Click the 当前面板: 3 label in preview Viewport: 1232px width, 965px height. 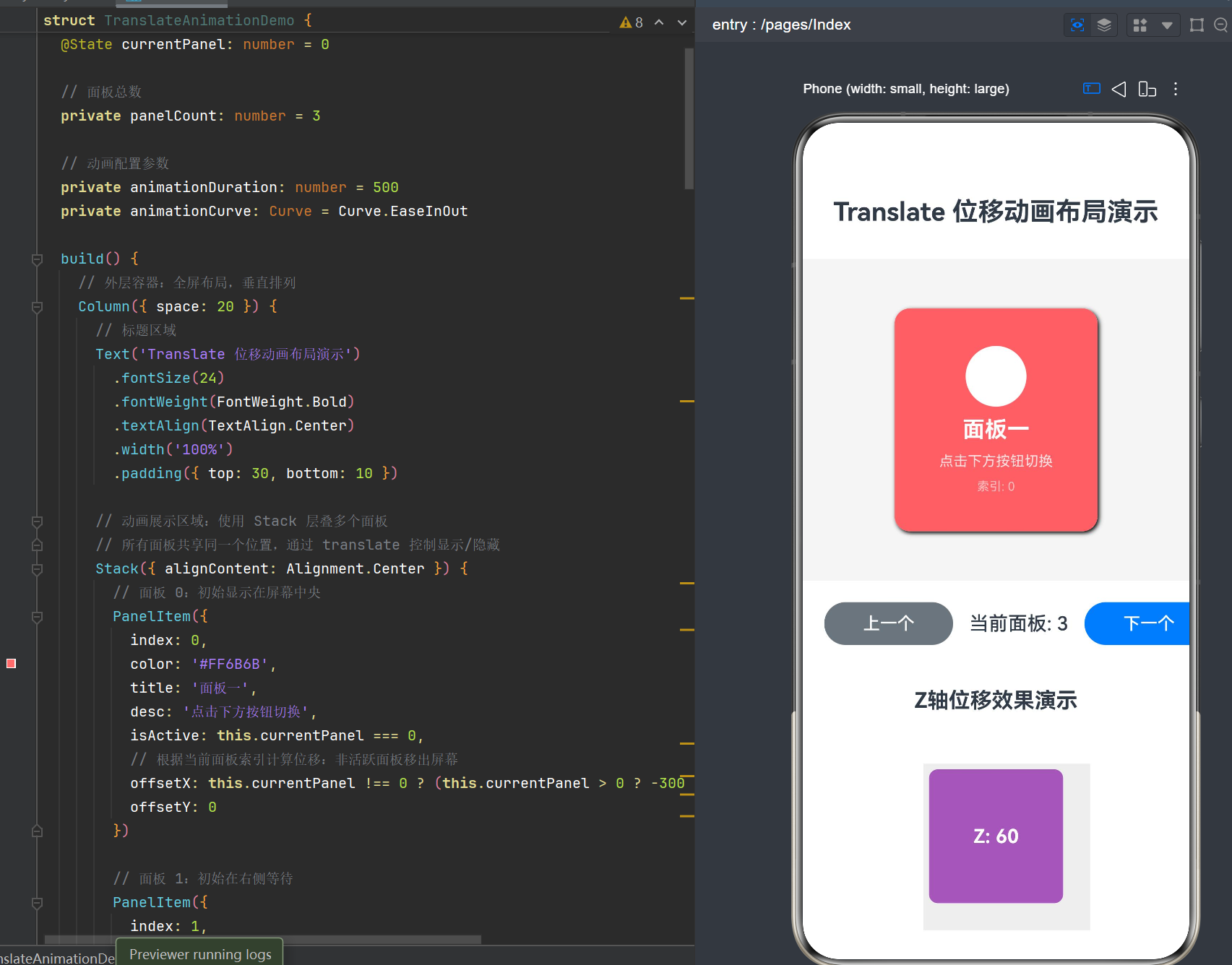pyautogui.click(x=1018, y=623)
